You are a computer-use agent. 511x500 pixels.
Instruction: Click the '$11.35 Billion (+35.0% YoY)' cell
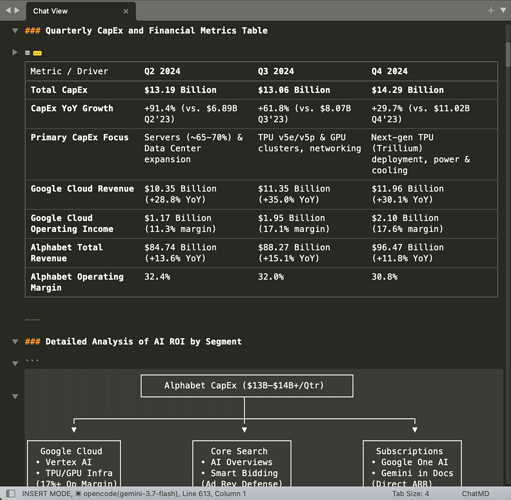coord(294,194)
